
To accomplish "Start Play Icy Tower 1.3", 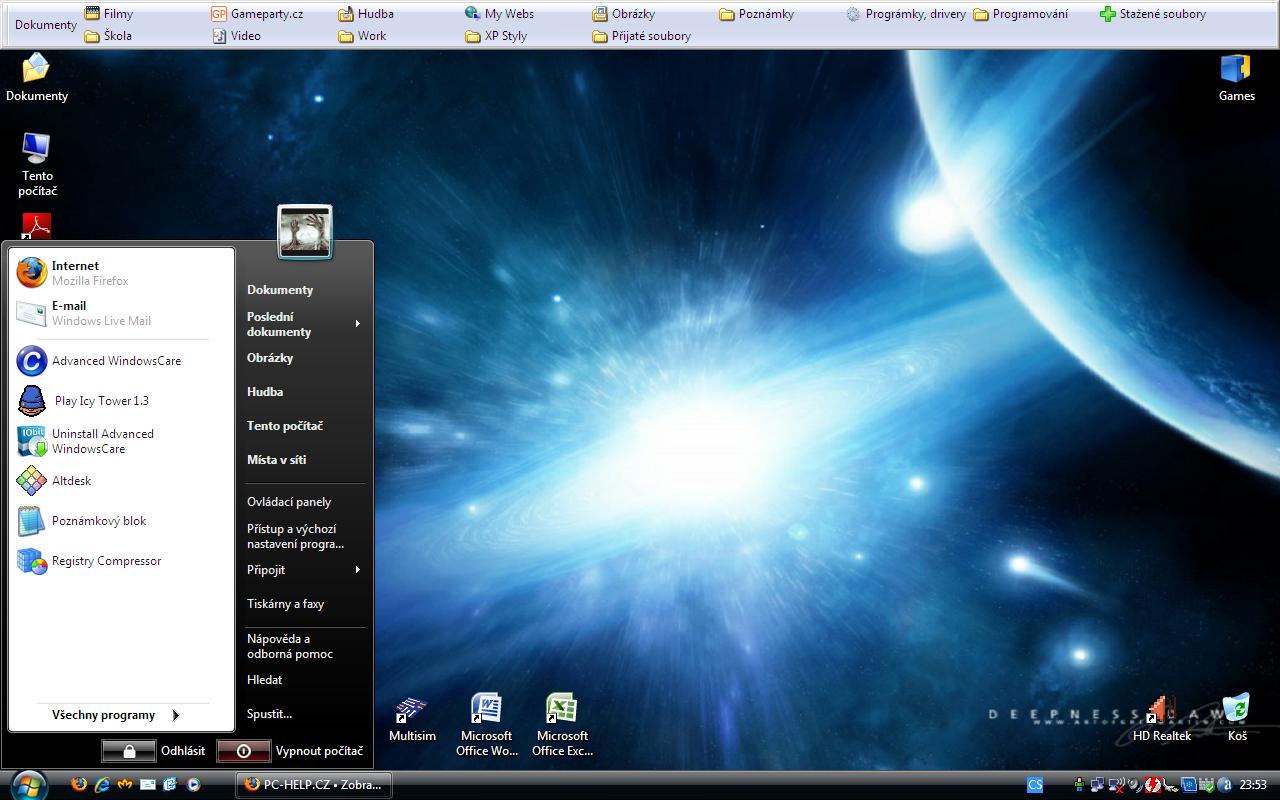I will [x=100, y=401].
